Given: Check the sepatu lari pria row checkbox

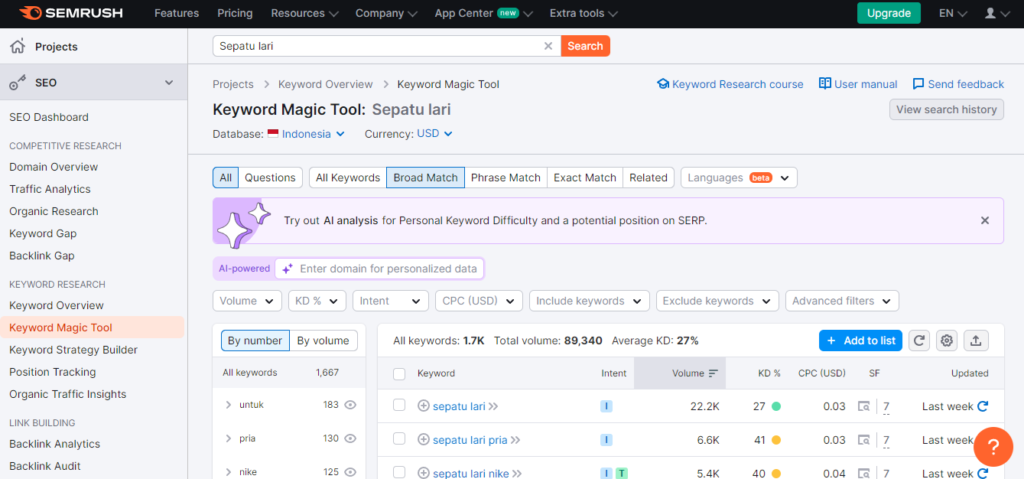Looking at the screenshot, I should (399, 439).
